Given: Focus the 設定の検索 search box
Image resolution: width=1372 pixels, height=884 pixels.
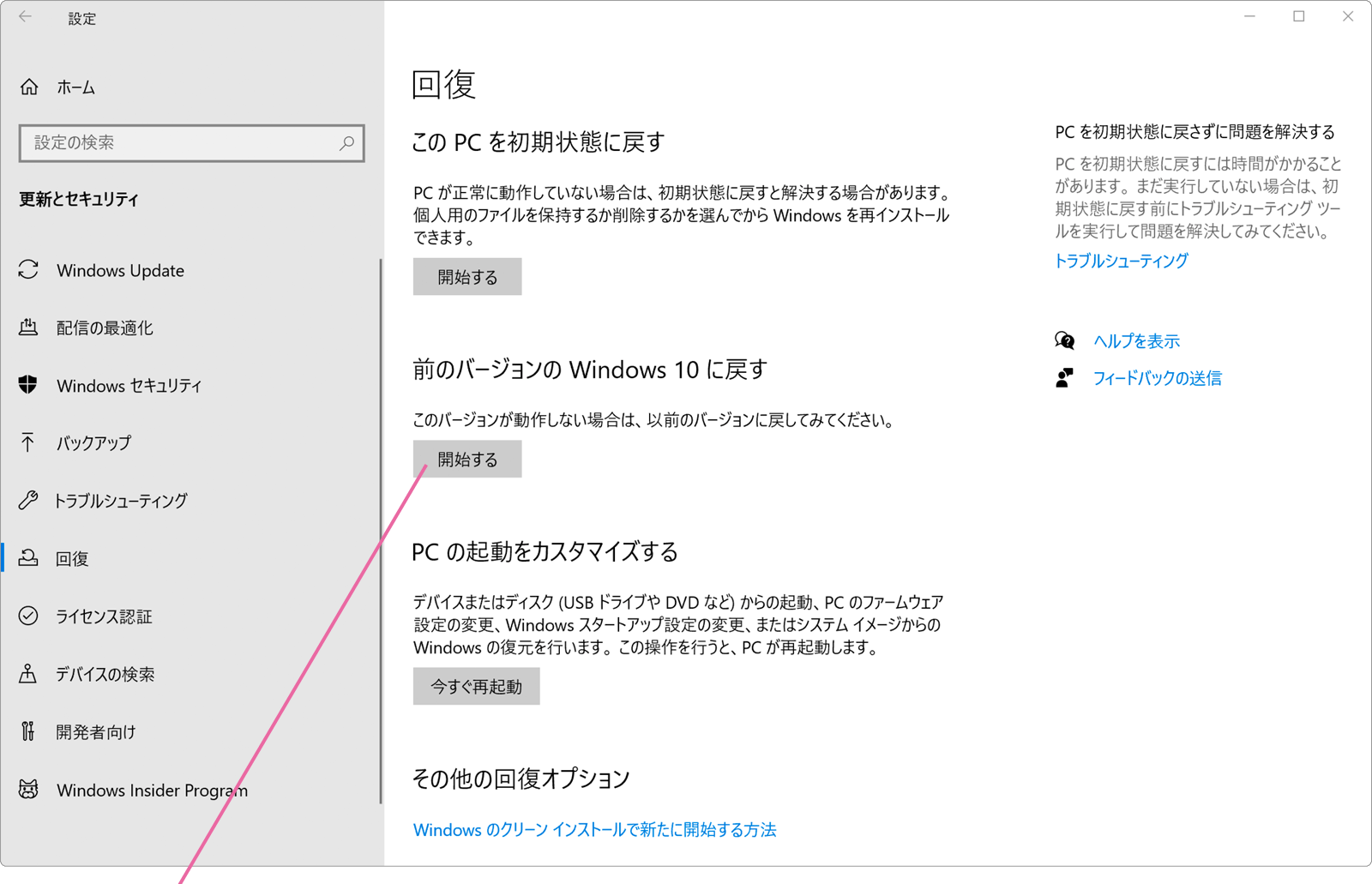Looking at the screenshot, I should [192, 143].
